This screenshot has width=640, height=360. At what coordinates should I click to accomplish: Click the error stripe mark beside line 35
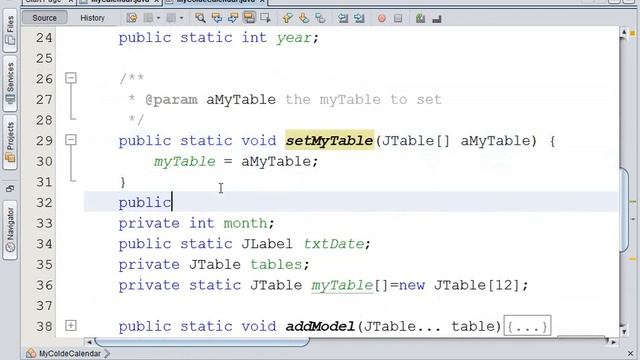tap(633, 259)
